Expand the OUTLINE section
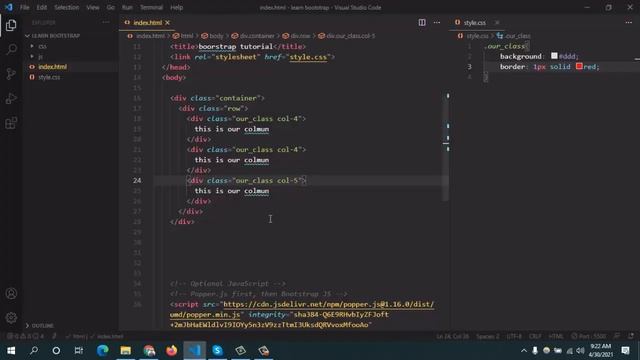This screenshot has height=360, width=640. pyautogui.click(x=42, y=325)
